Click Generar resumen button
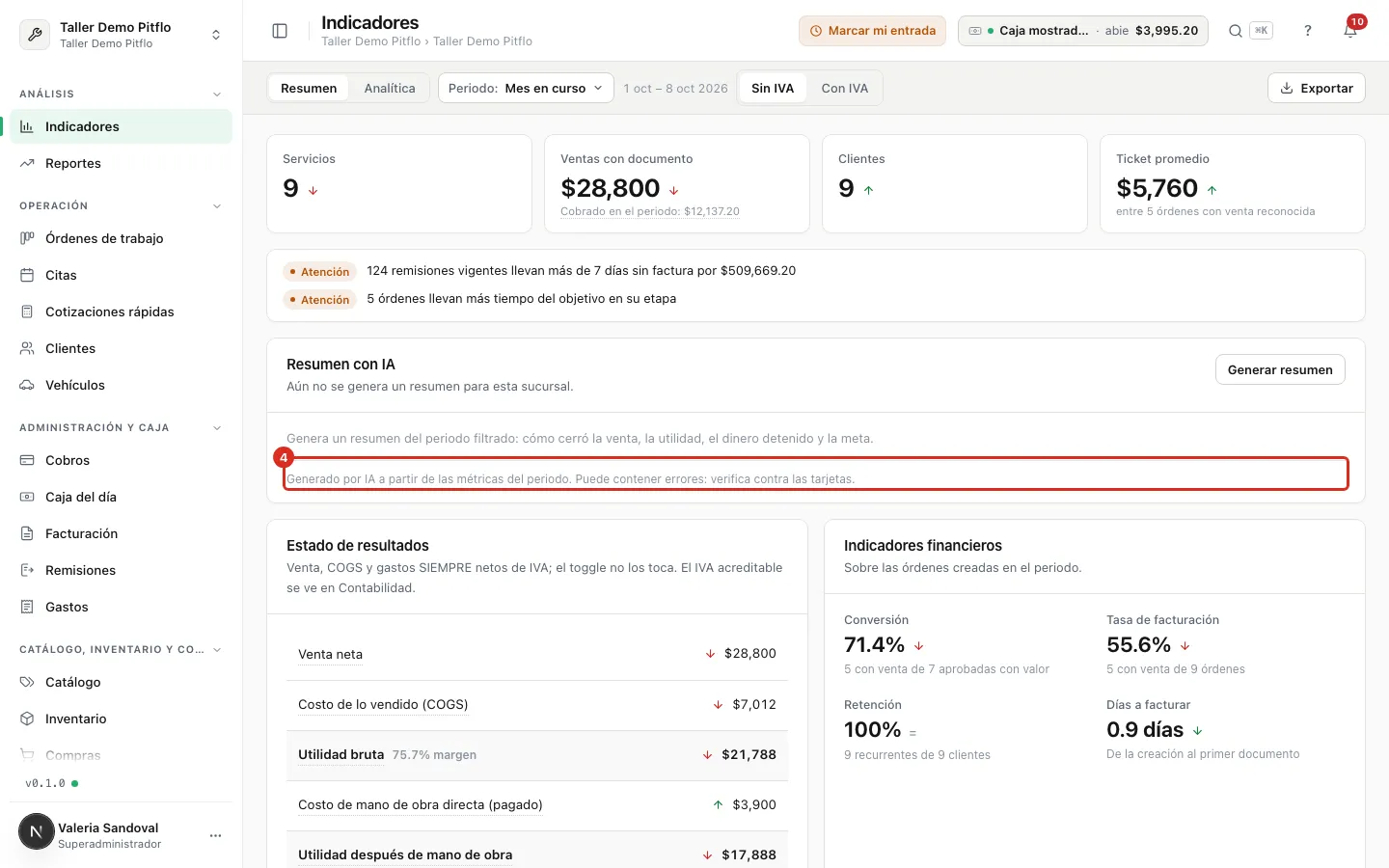Viewport: 1389px width, 868px height. [x=1280, y=369]
